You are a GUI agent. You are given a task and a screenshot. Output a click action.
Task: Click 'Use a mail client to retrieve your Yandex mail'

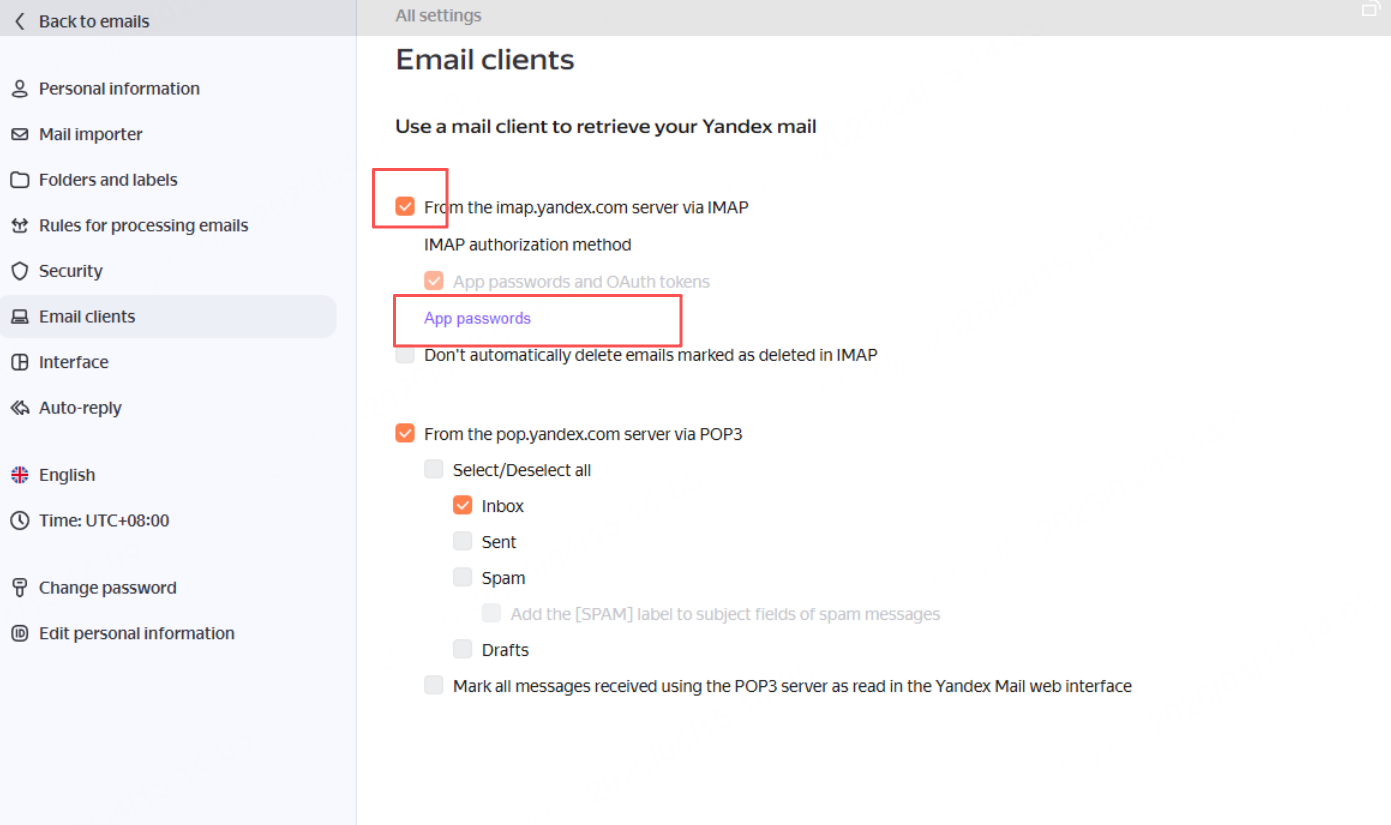[606, 127]
